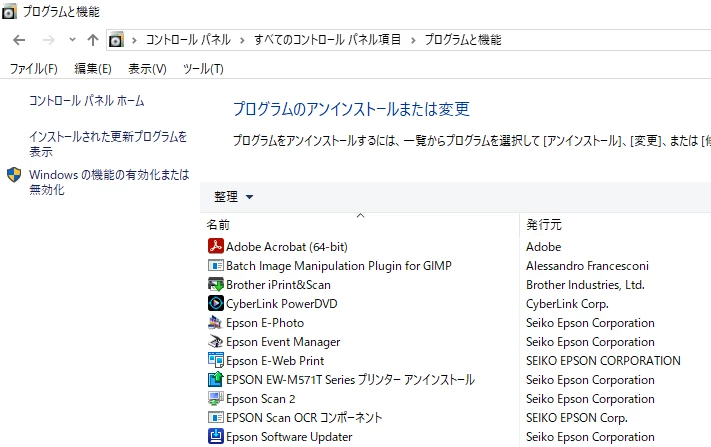Click the SEIKO EPSON Corp. publisher cell
The image size is (711, 447).
577,418
